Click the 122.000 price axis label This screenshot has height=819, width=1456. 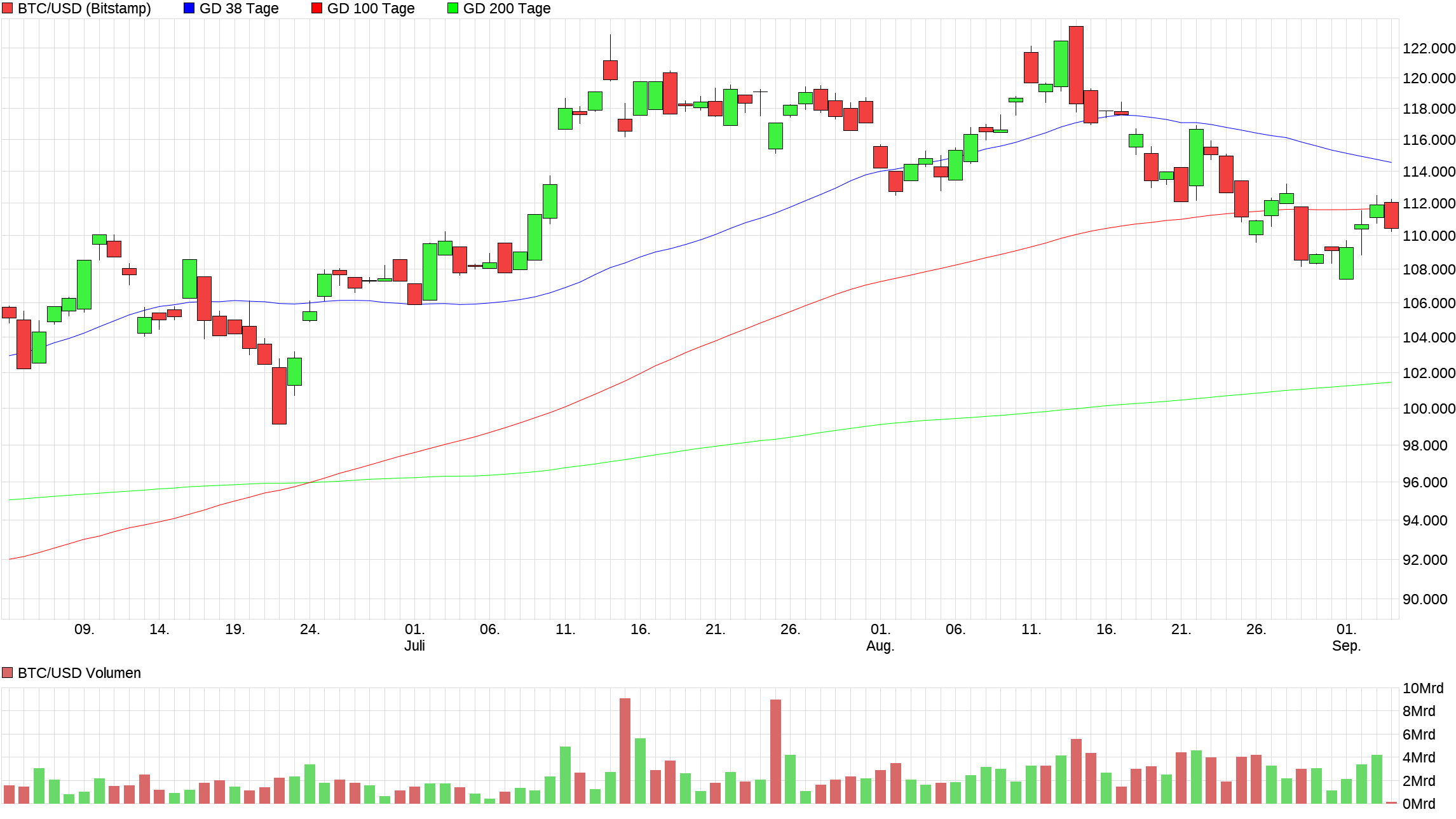[1429, 48]
